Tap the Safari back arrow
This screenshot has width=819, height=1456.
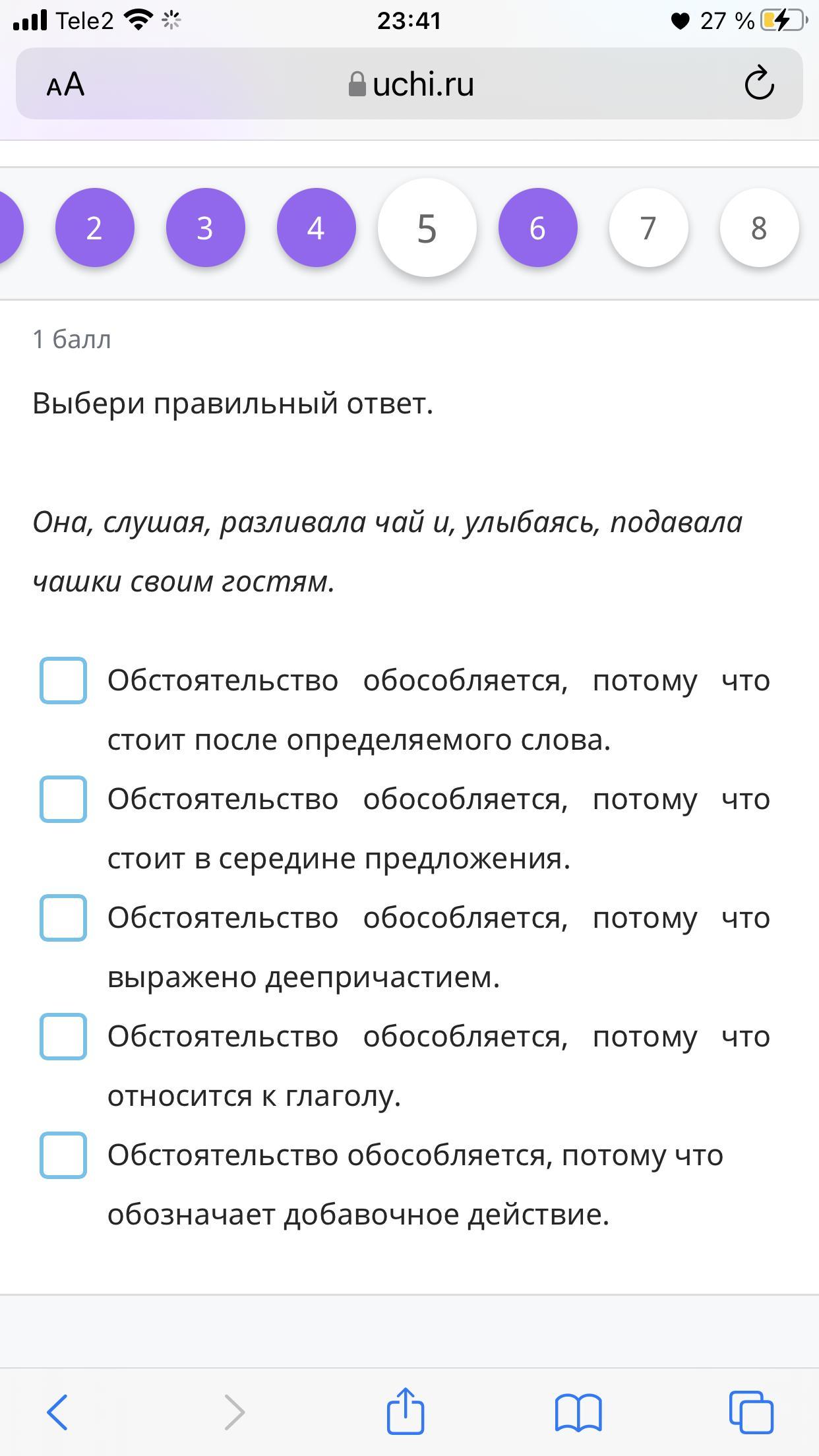57,1412
